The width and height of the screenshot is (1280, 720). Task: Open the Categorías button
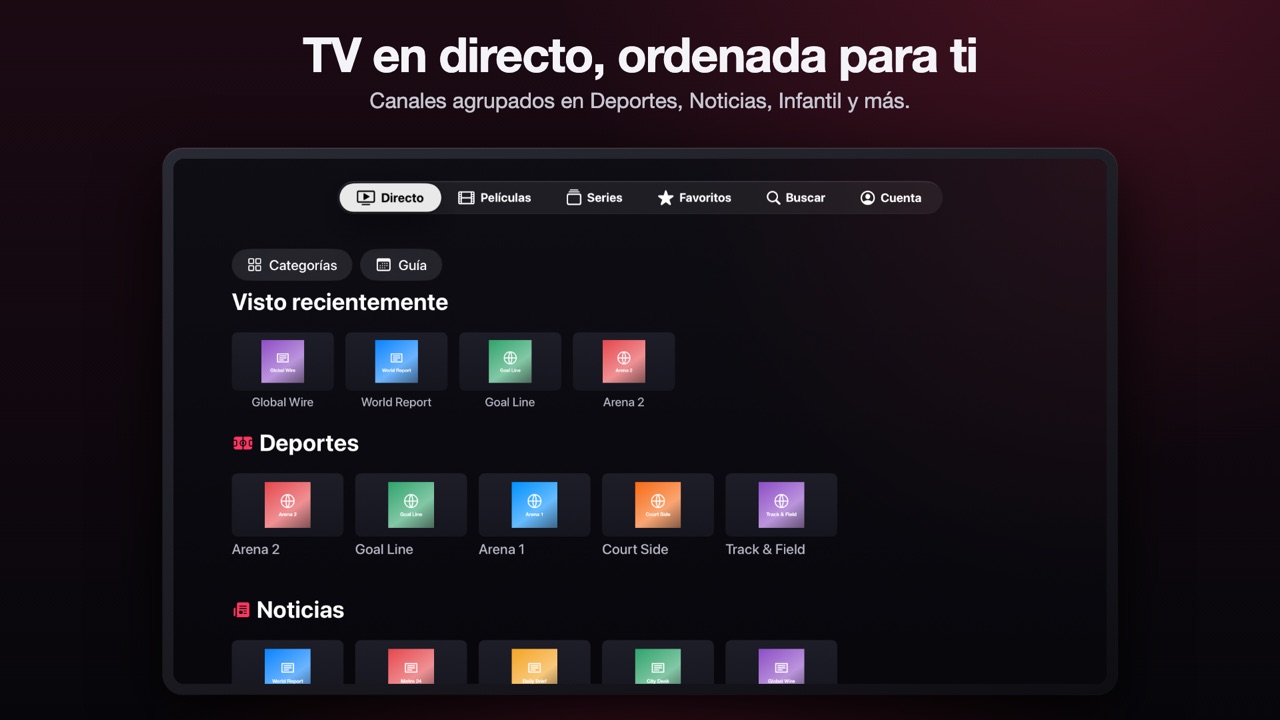point(292,265)
